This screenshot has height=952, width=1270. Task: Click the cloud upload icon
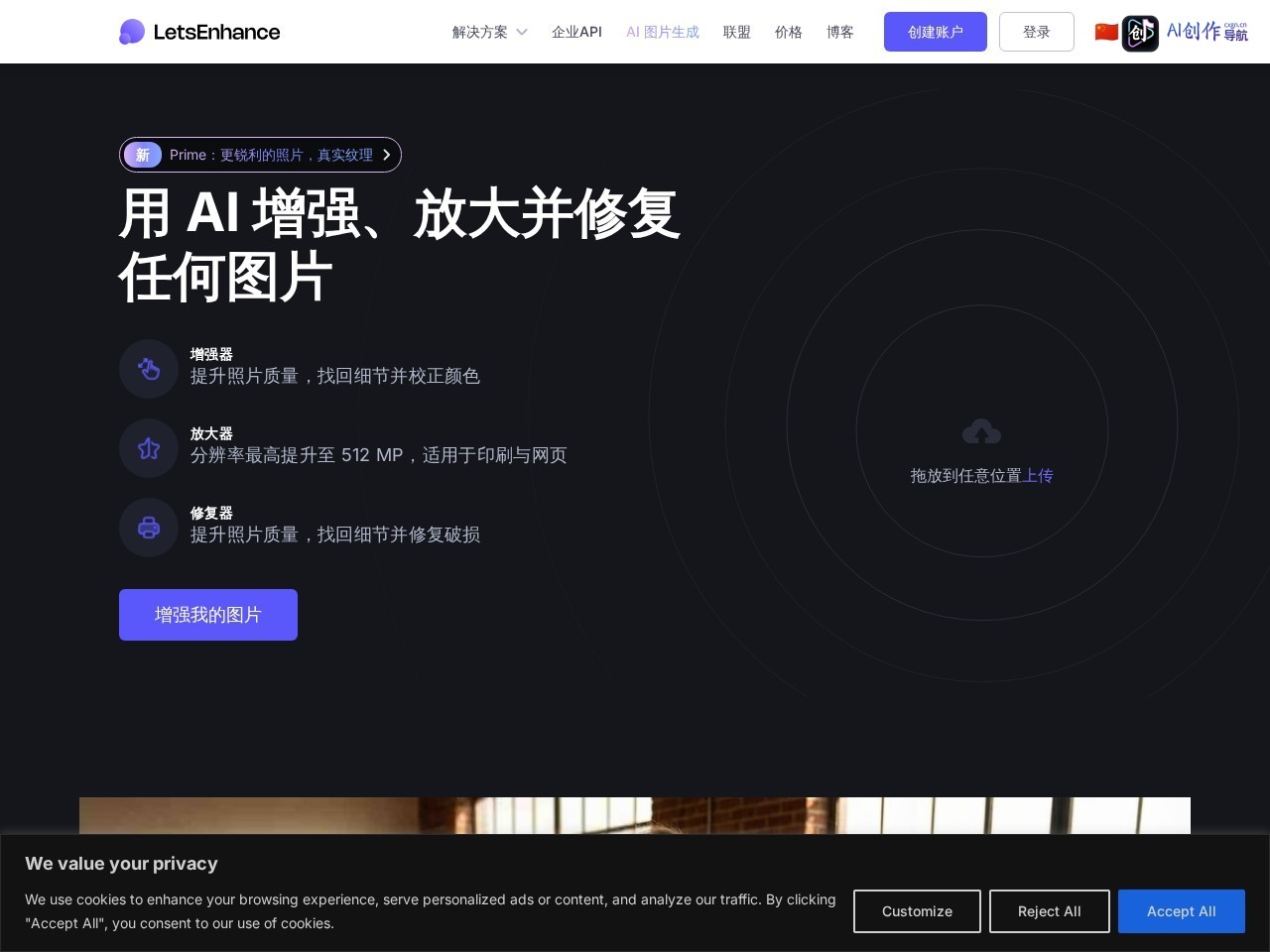(x=982, y=431)
